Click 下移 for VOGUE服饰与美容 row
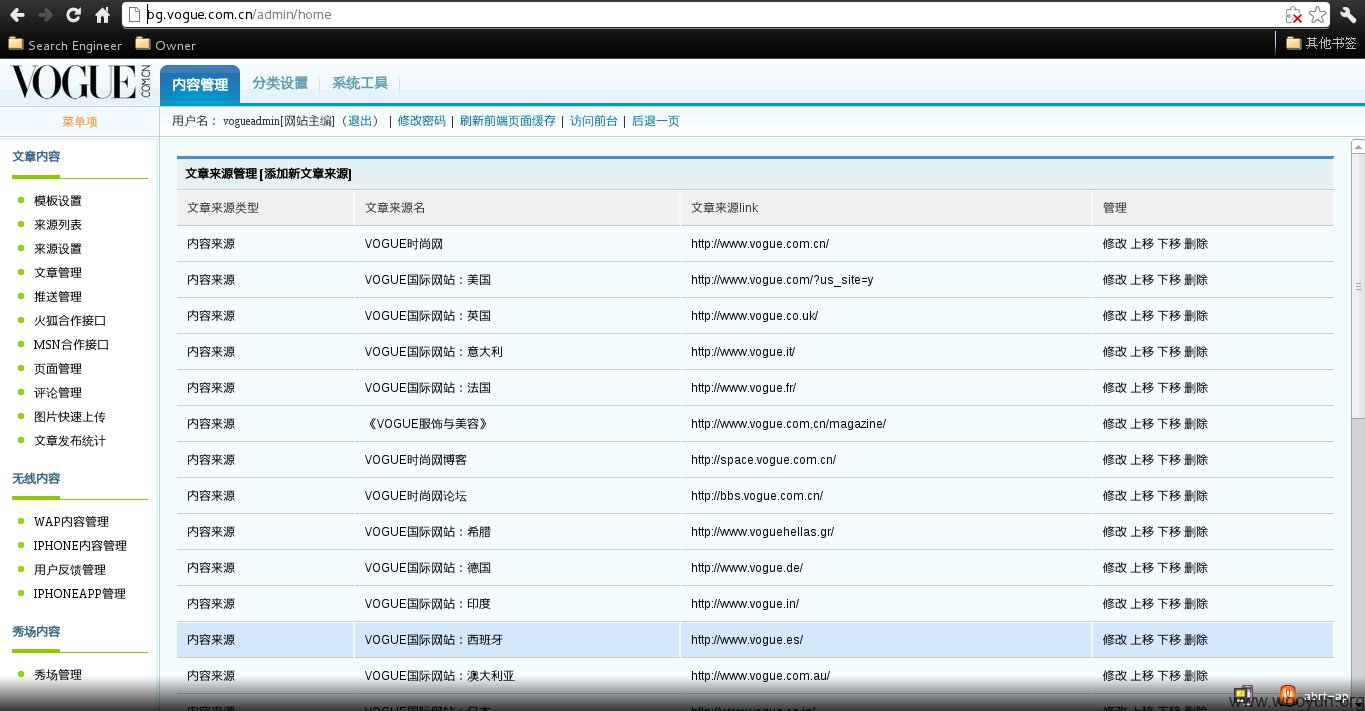 click(x=1169, y=424)
